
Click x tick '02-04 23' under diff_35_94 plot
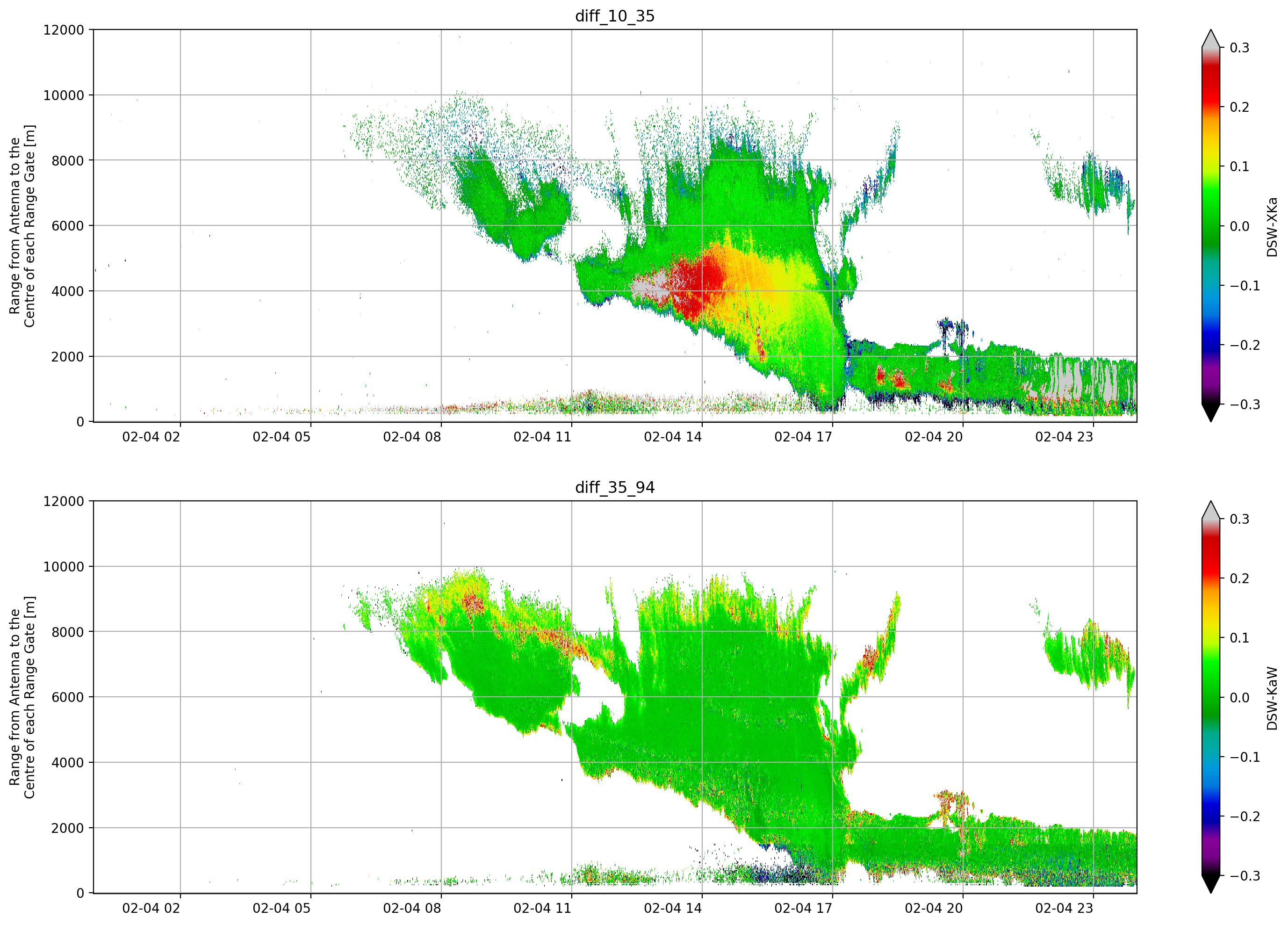tap(1064, 909)
